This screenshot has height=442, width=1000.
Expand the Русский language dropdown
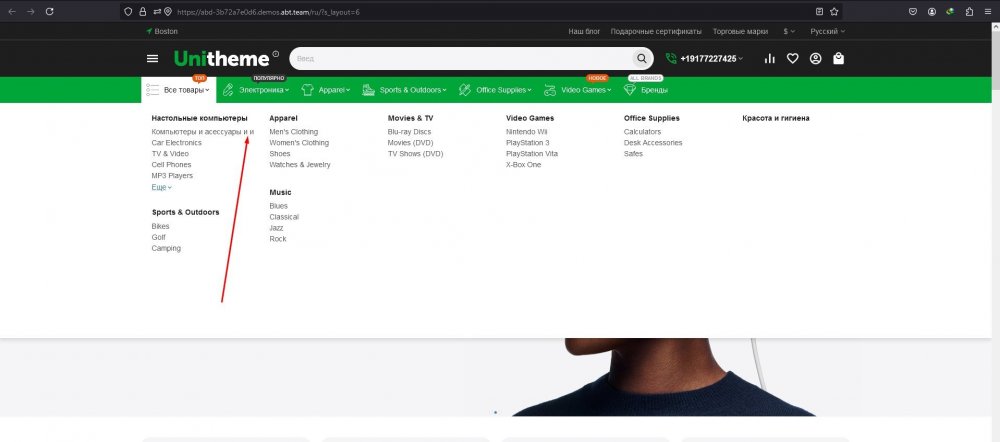[828, 31]
